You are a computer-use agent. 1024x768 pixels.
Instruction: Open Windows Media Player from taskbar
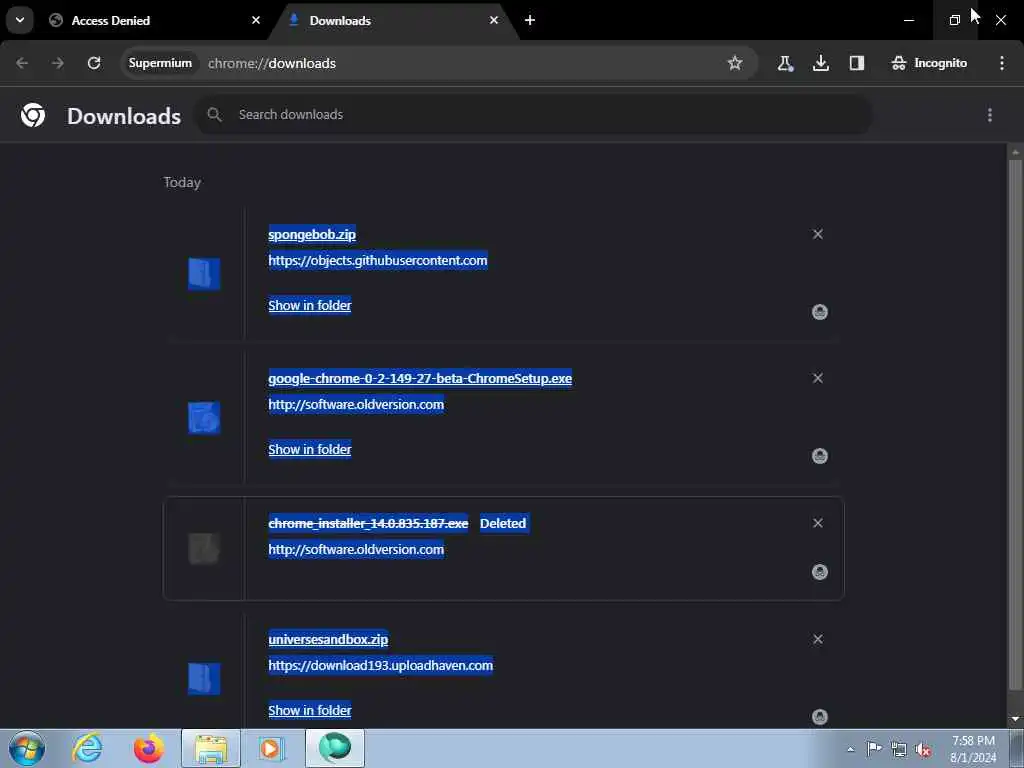pos(271,748)
